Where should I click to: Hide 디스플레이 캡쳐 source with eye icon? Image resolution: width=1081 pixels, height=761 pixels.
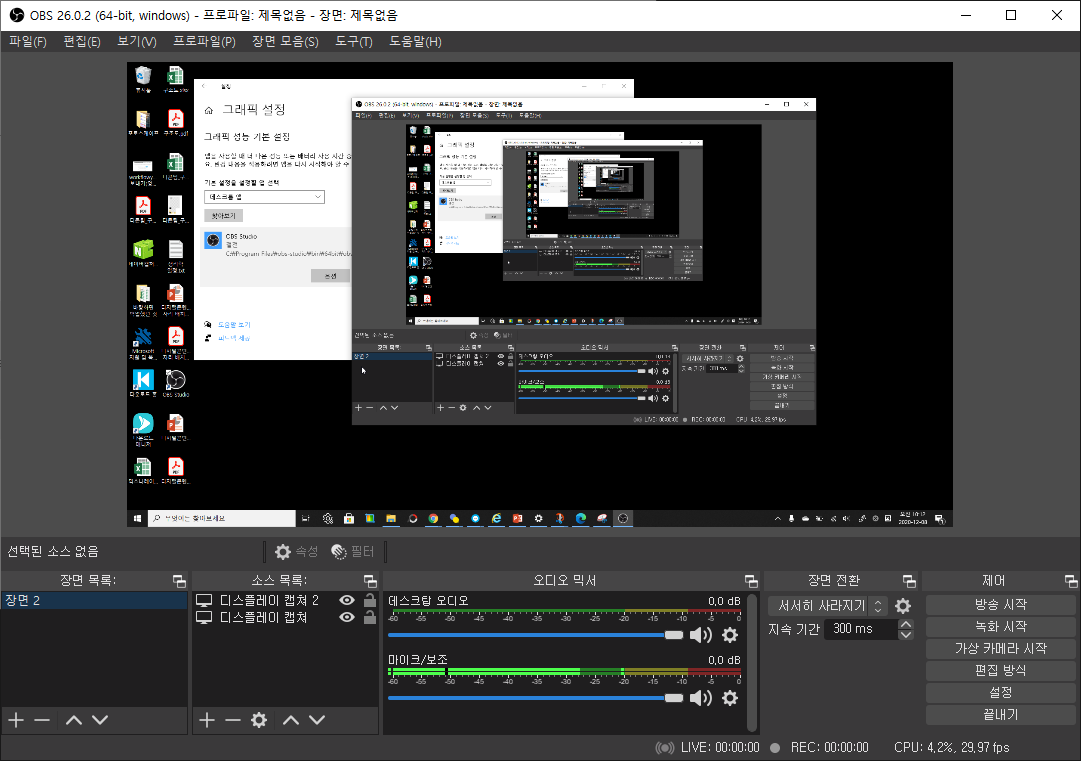coord(347,617)
